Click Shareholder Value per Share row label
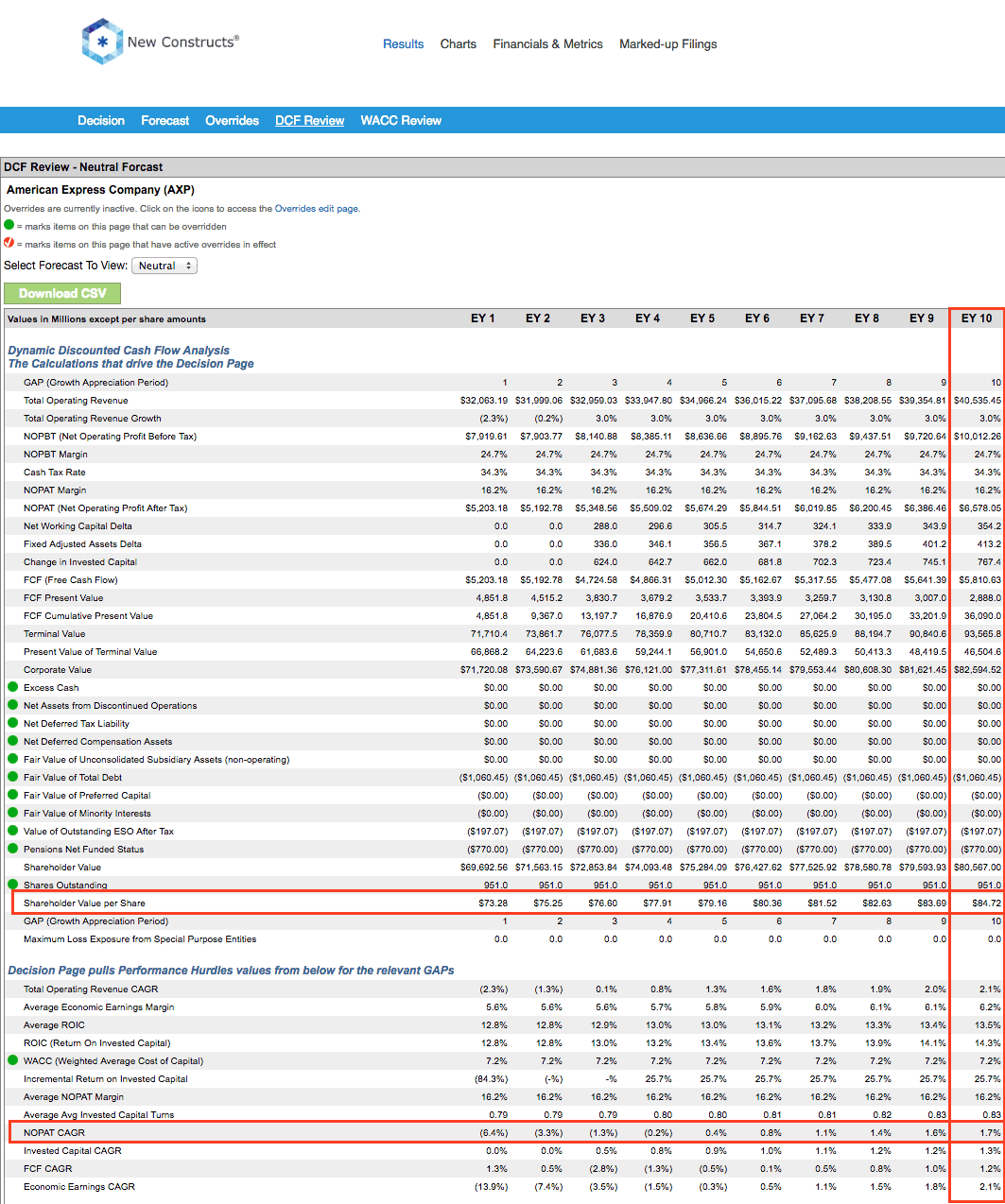Screen dimensions: 1005x1204 [84, 903]
